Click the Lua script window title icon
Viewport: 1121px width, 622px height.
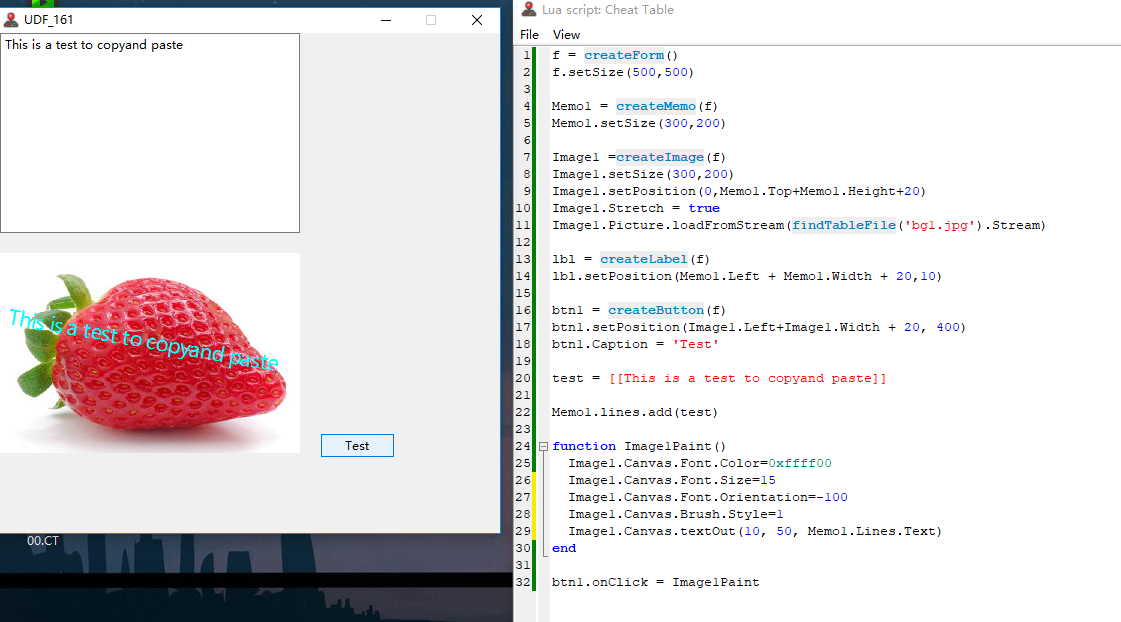click(528, 10)
